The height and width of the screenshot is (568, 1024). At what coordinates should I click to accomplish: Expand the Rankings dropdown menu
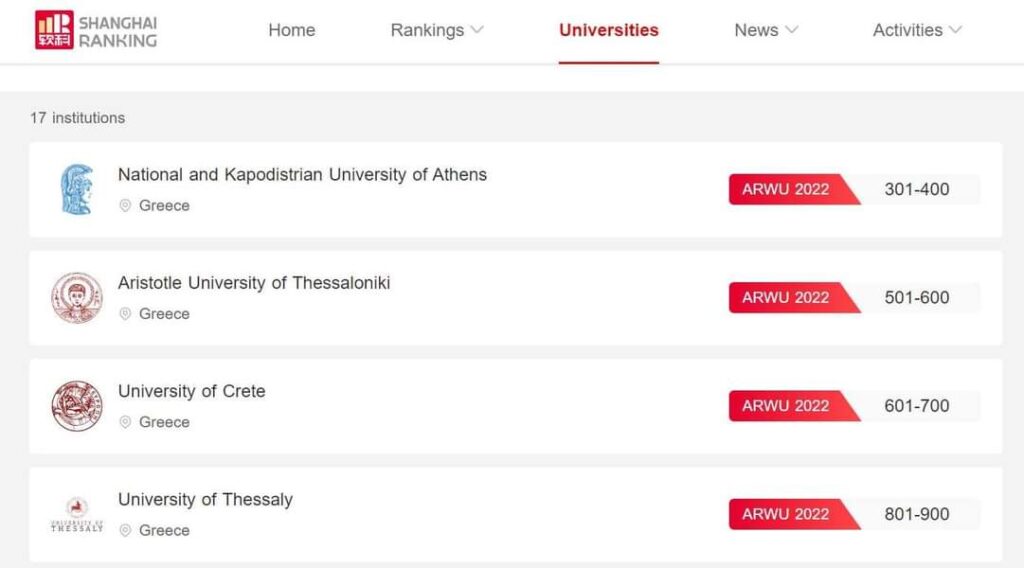[437, 30]
